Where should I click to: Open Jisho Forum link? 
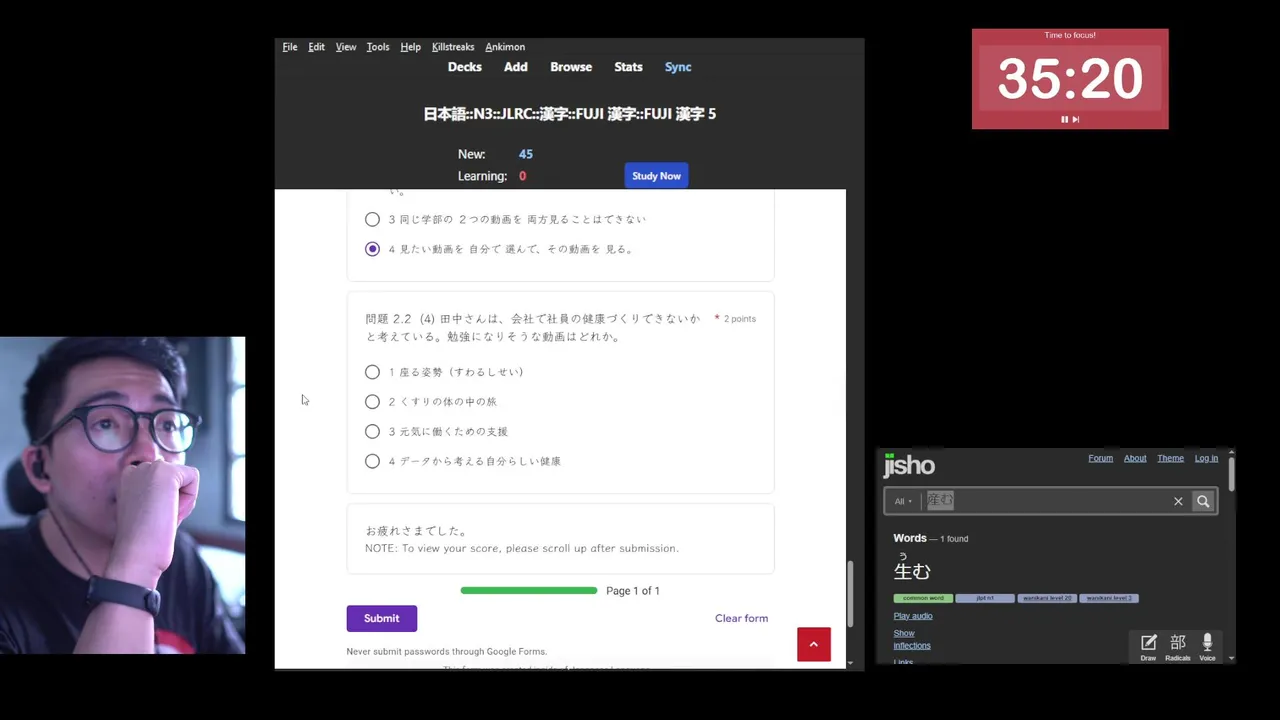[1100, 458]
